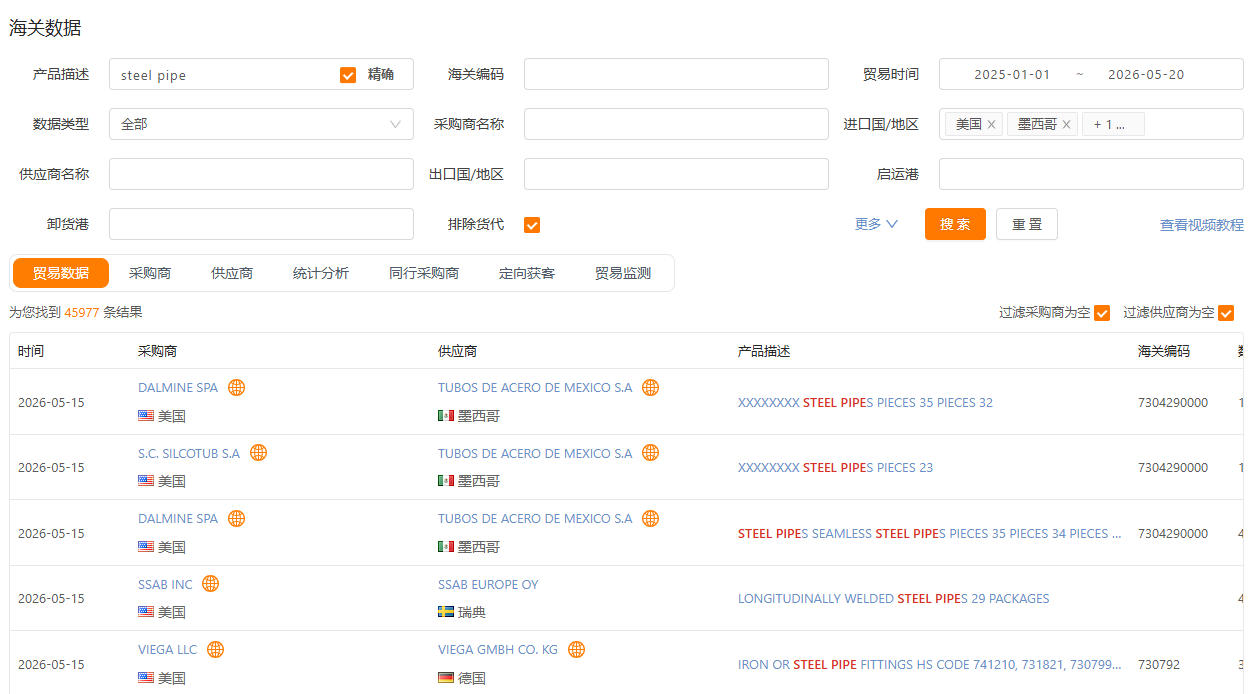Click TUBOS DE ACERO globe icon in the SEAMLESS row
1251x694 pixels.
650,518
